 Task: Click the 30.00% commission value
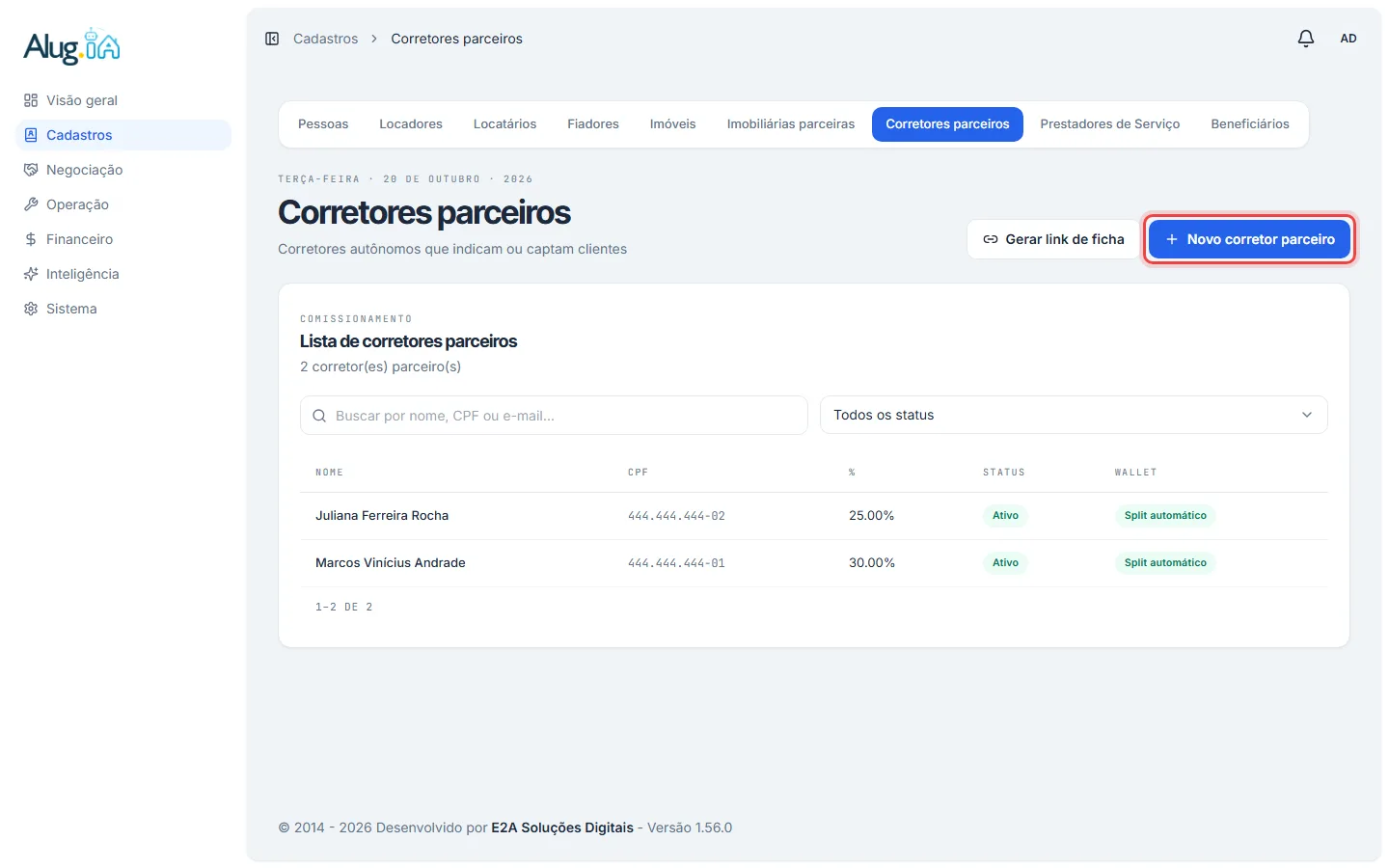coord(872,563)
